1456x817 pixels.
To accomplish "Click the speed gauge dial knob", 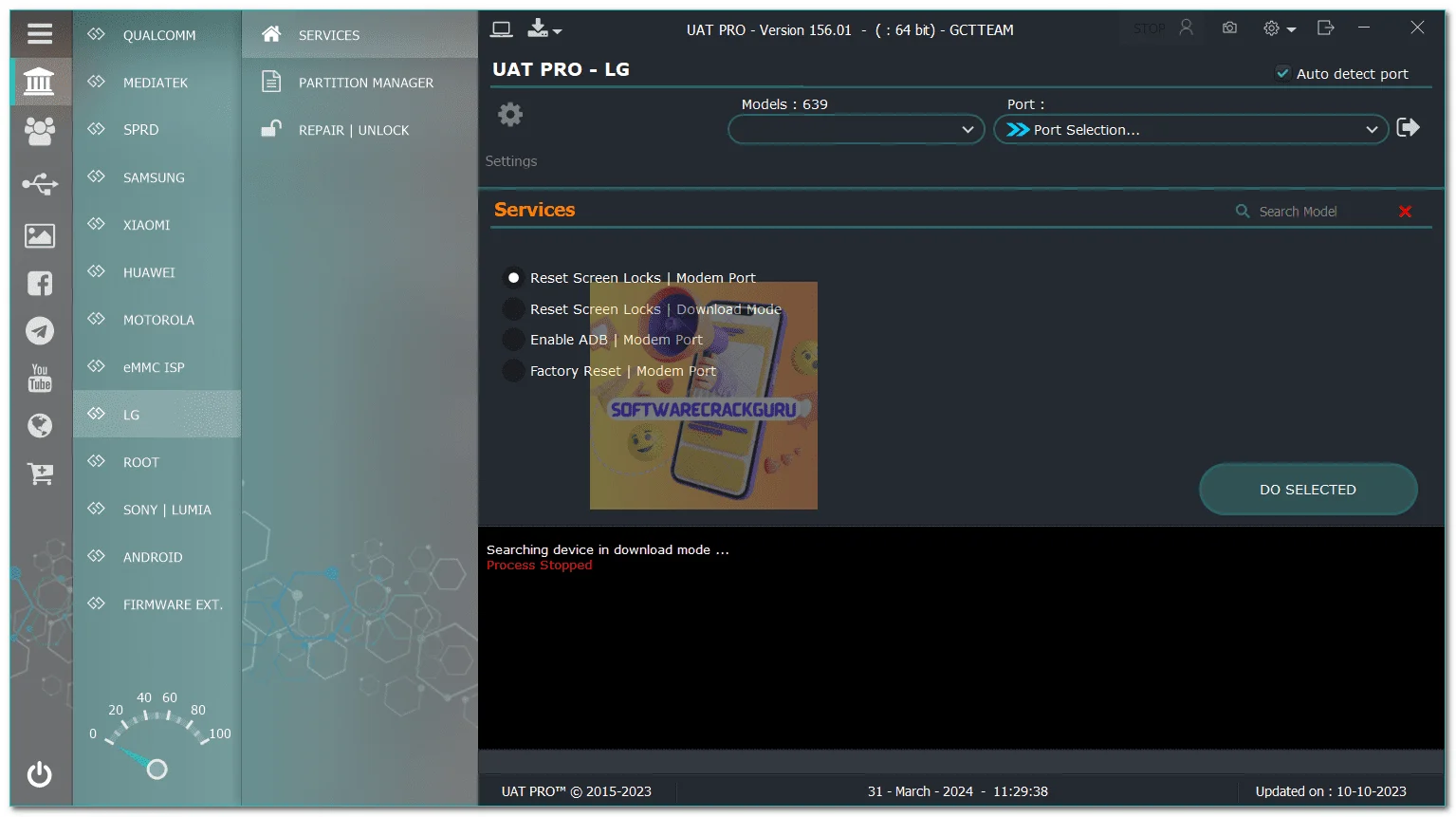I will tap(157, 769).
